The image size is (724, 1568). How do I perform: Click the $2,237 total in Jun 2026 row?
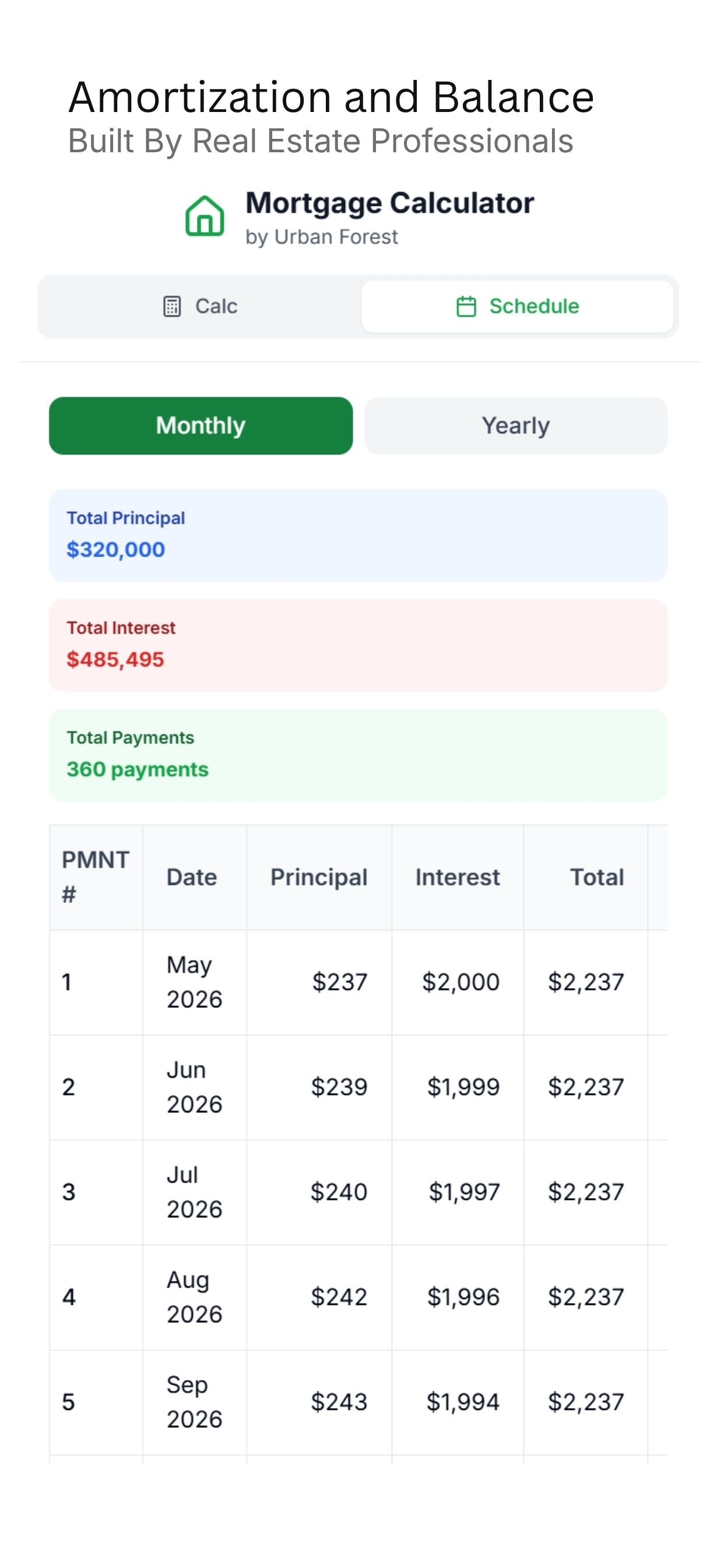click(x=585, y=1088)
